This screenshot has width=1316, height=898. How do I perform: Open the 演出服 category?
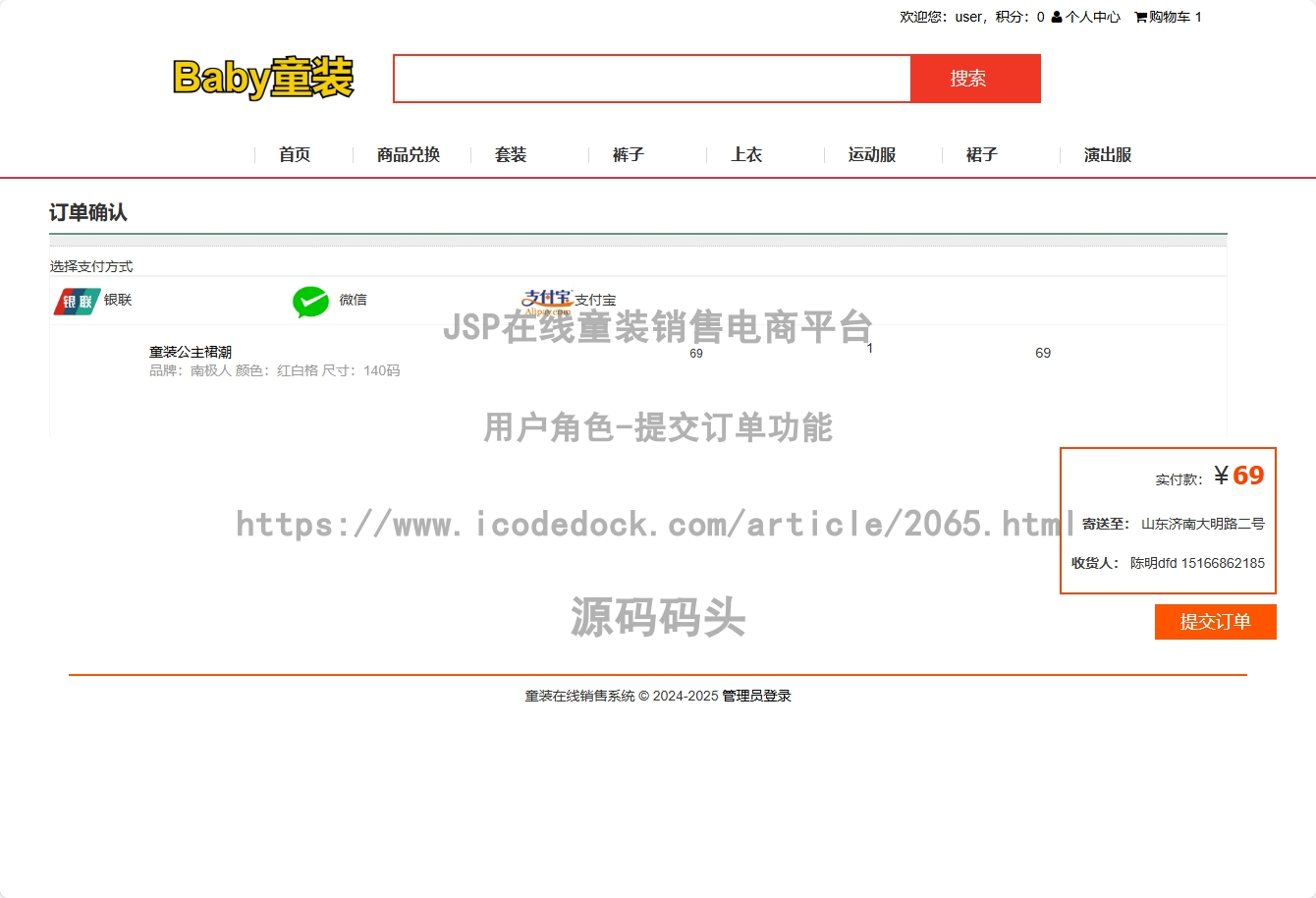click(x=1108, y=154)
